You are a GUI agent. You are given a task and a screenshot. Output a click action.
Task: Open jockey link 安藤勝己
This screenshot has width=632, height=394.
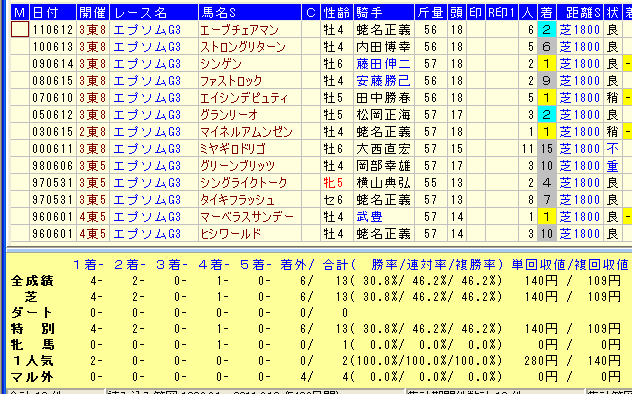point(383,81)
